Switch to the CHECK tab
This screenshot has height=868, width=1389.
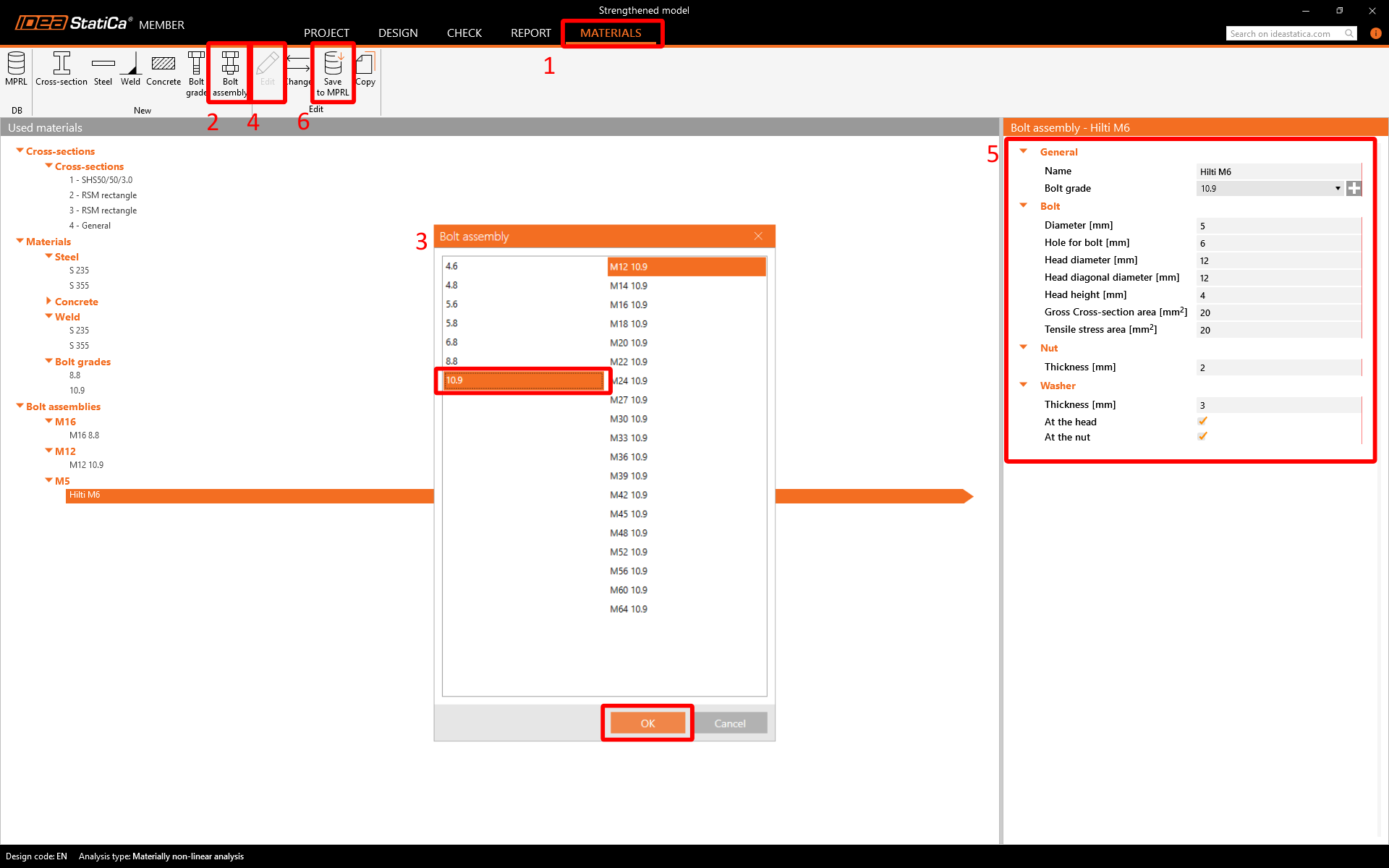tap(464, 33)
